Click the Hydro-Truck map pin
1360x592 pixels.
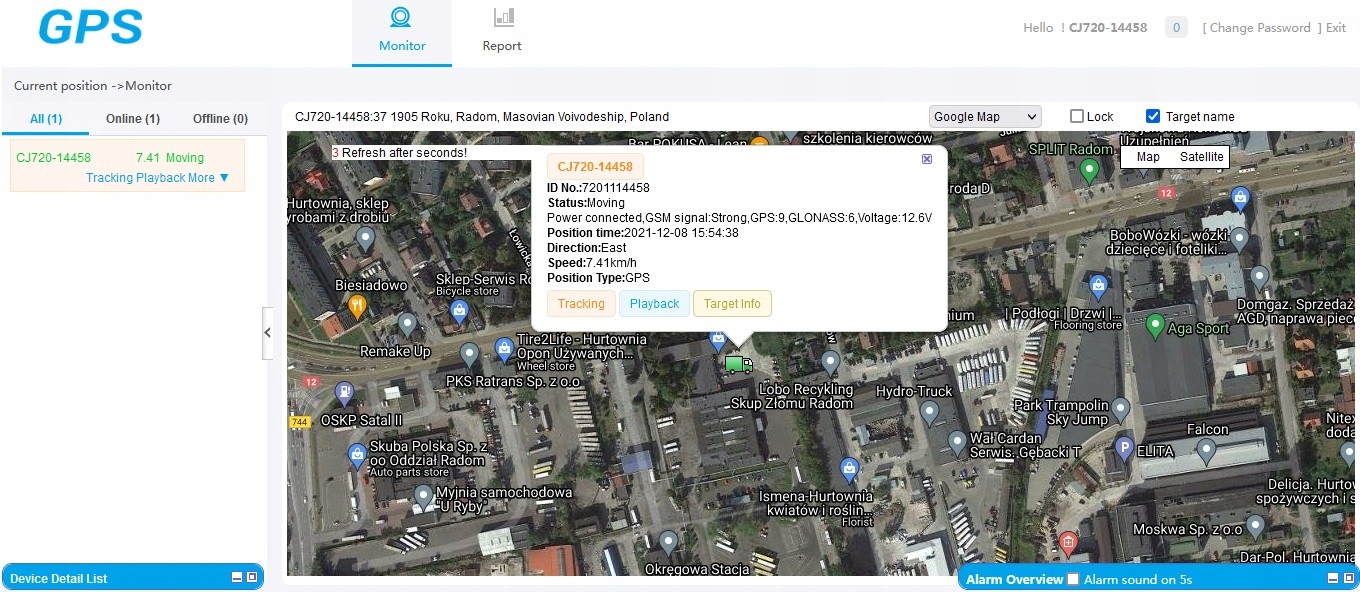click(929, 413)
